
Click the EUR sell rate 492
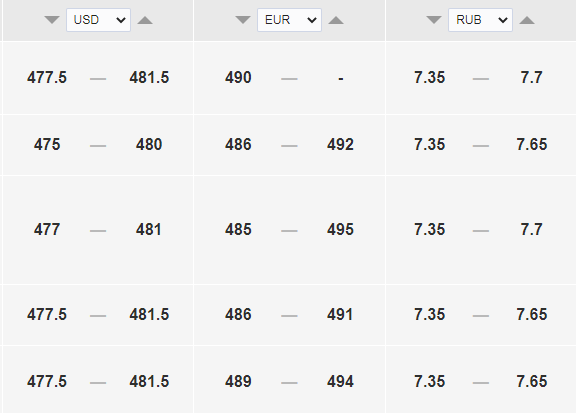pyautogui.click(x=341, y=144)
